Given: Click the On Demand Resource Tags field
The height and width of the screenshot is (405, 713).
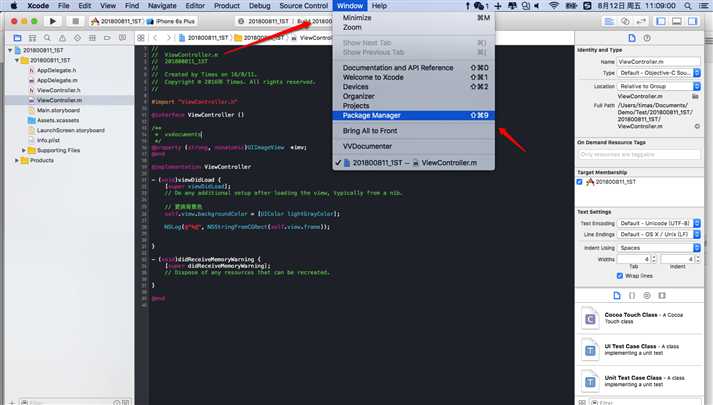Looking at the screenshot, I should 639,155.
